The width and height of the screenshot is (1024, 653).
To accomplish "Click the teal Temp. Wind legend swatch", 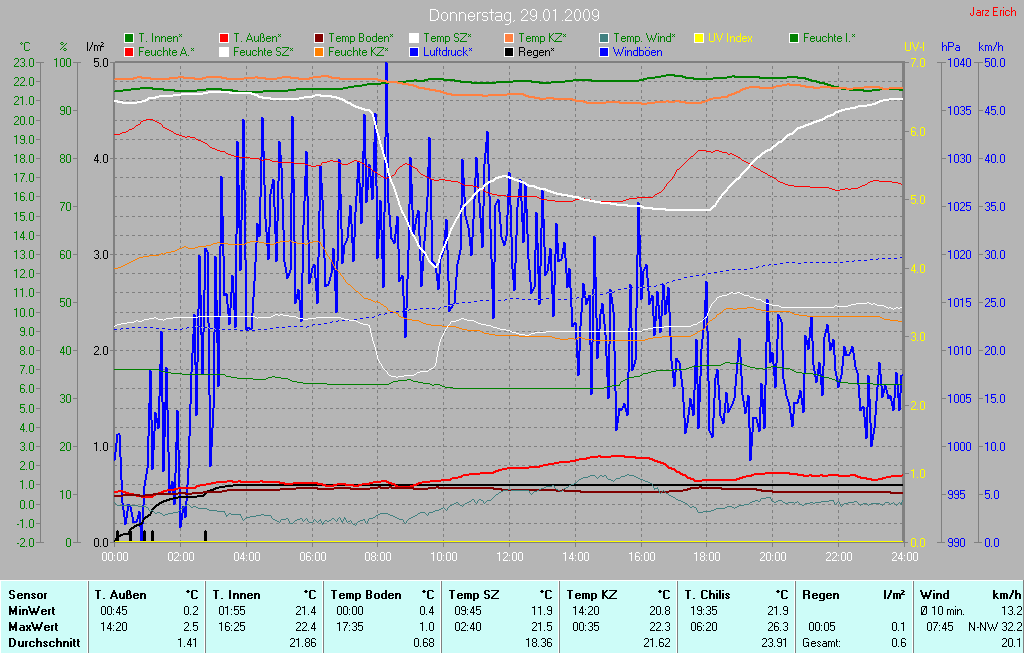I will click(604, 38).
